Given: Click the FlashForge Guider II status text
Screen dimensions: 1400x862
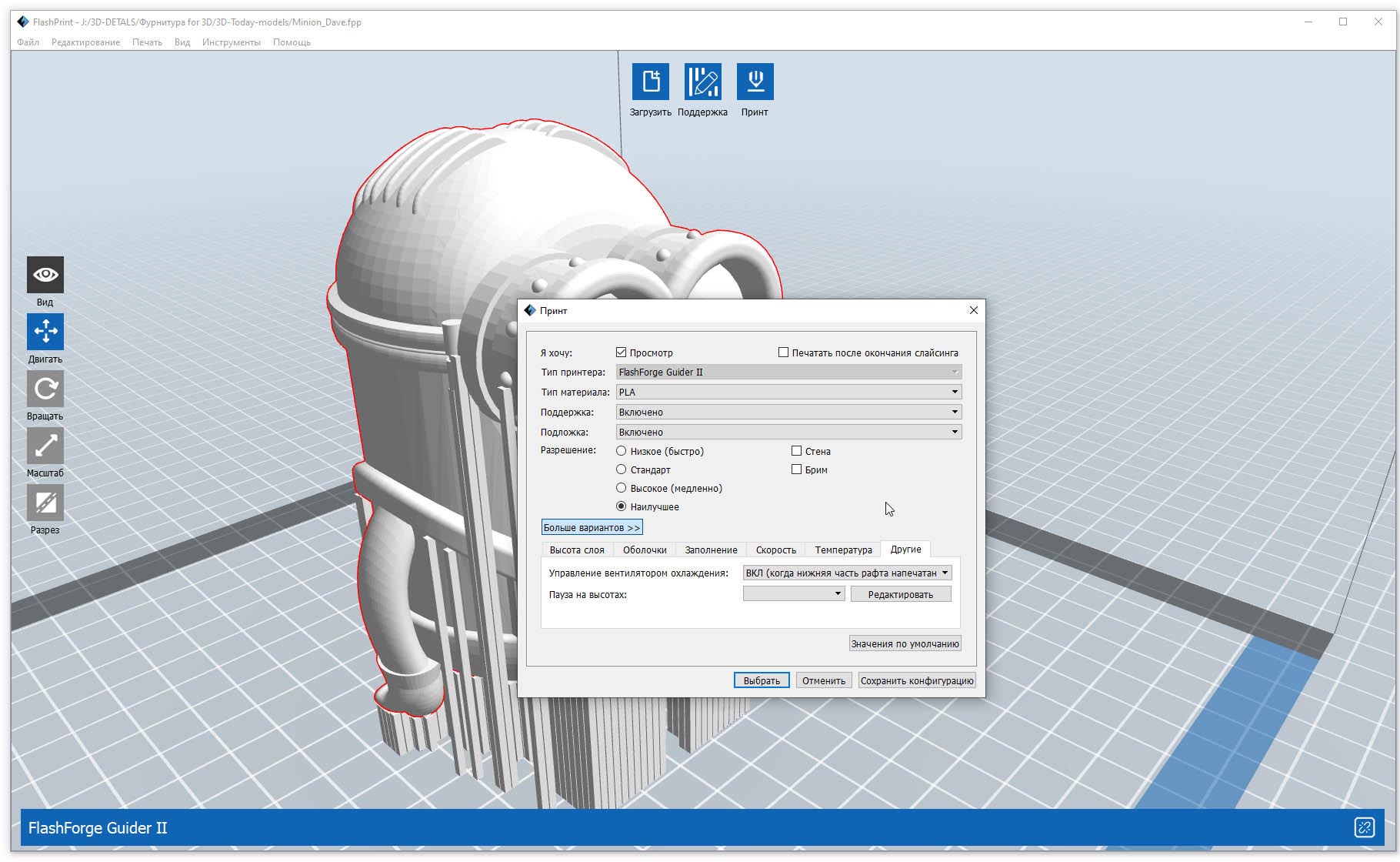Looking at the screenshot, I should click(98, 828).
